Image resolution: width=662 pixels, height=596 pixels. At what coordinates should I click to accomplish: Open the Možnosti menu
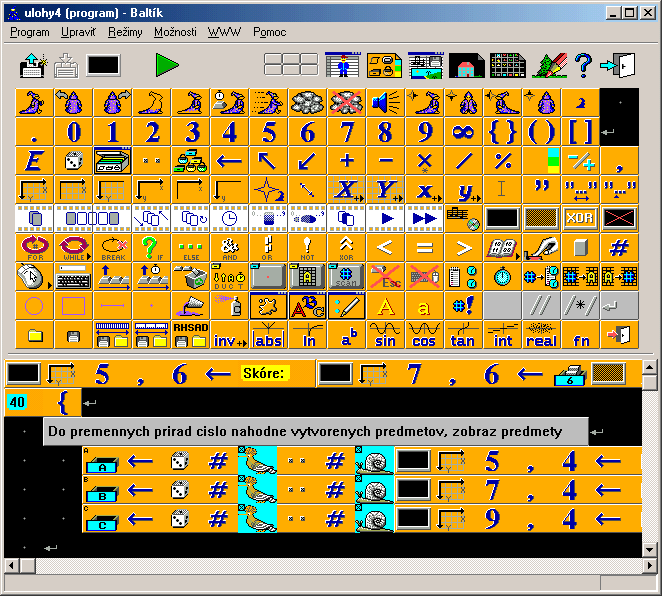click(175, 32)
